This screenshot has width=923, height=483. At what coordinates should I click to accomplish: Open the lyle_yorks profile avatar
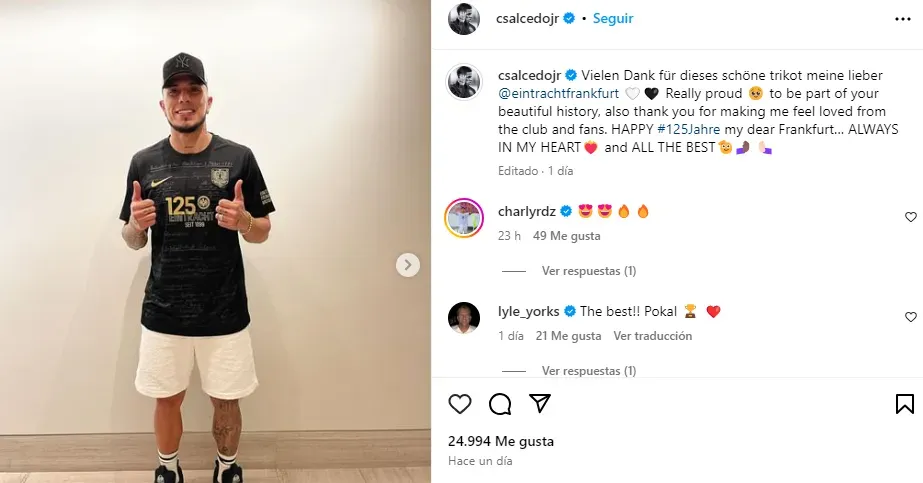[x=464, y=318]
